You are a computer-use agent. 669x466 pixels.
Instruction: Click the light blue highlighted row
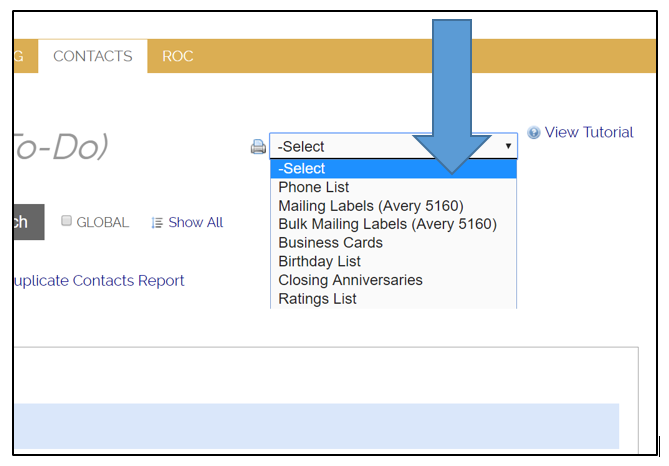click(x=316, y=425)
